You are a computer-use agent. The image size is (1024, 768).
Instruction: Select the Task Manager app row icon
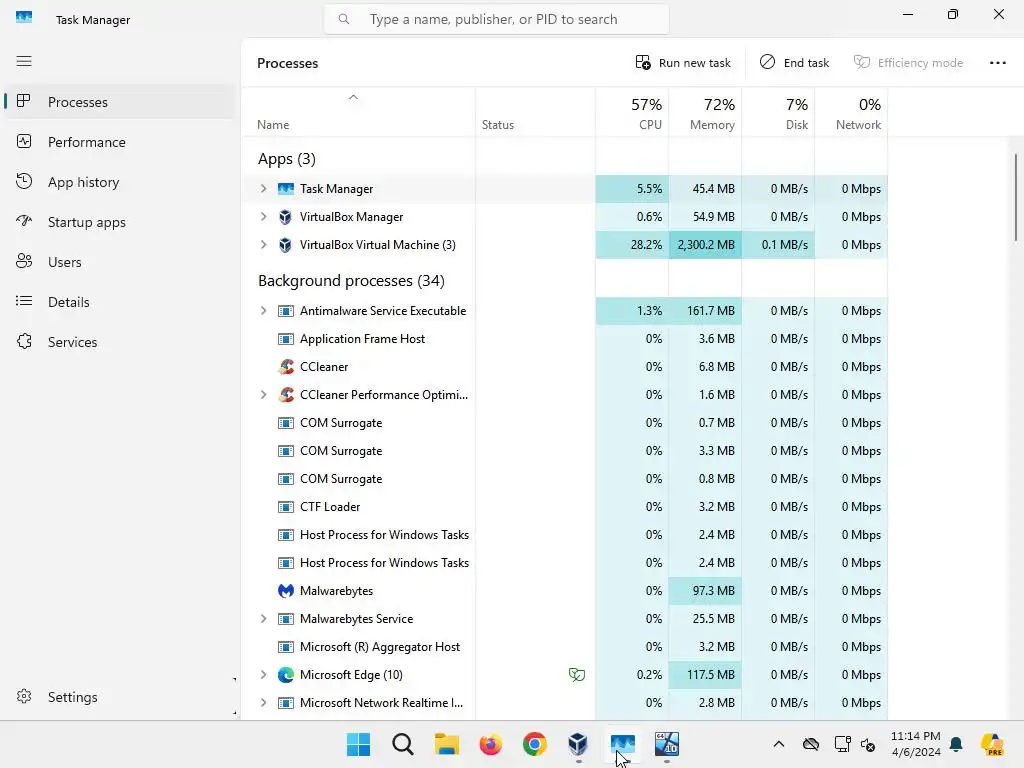[286, 189]
